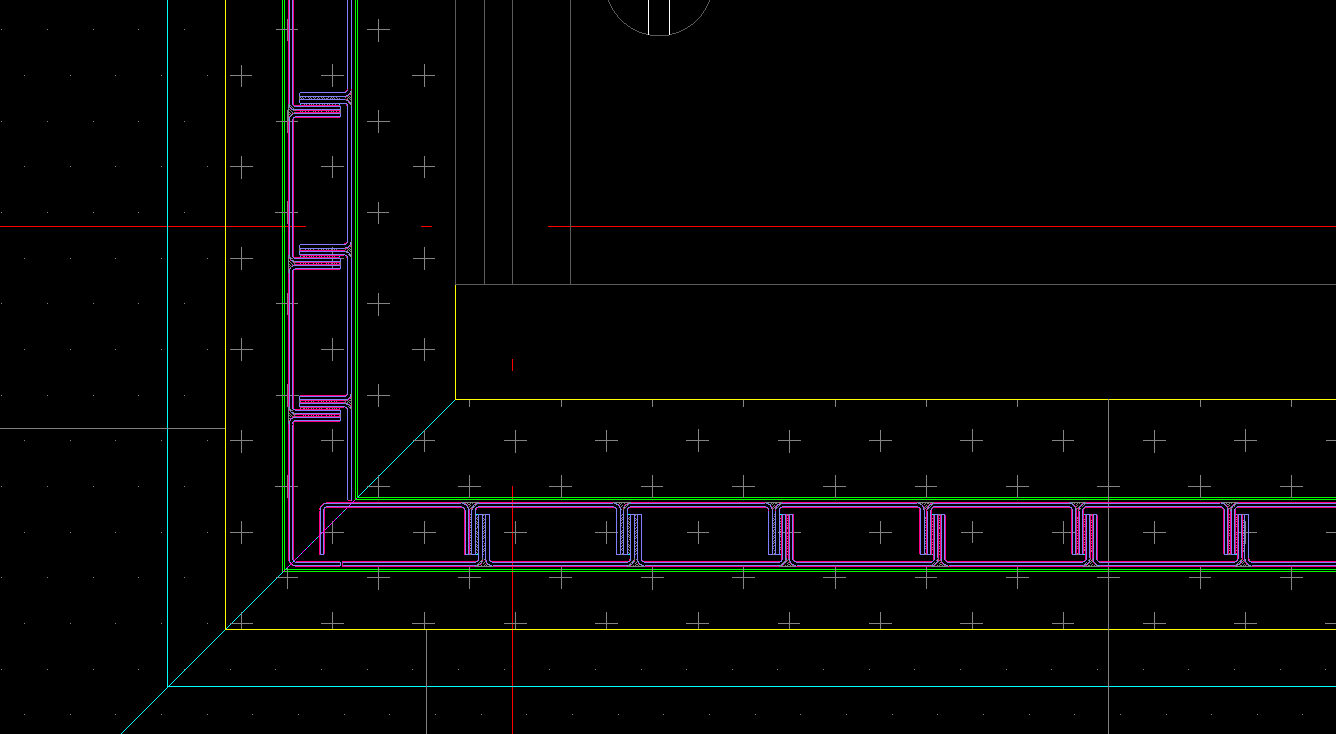Select the long red horizontal line on the right
Screen dimensions: 1336x734
point(942,227)
